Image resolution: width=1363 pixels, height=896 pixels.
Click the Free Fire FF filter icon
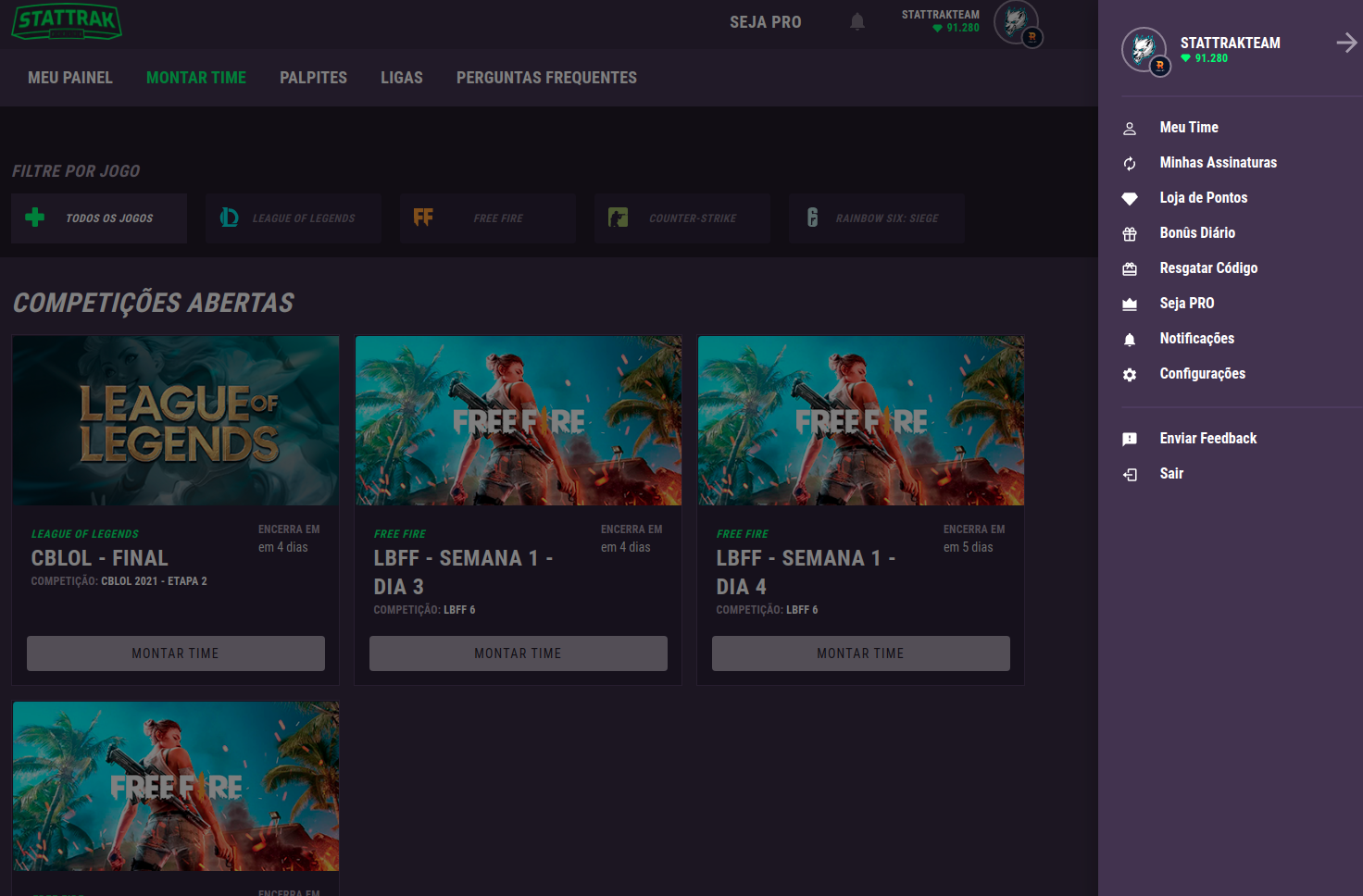coord(423,218)
